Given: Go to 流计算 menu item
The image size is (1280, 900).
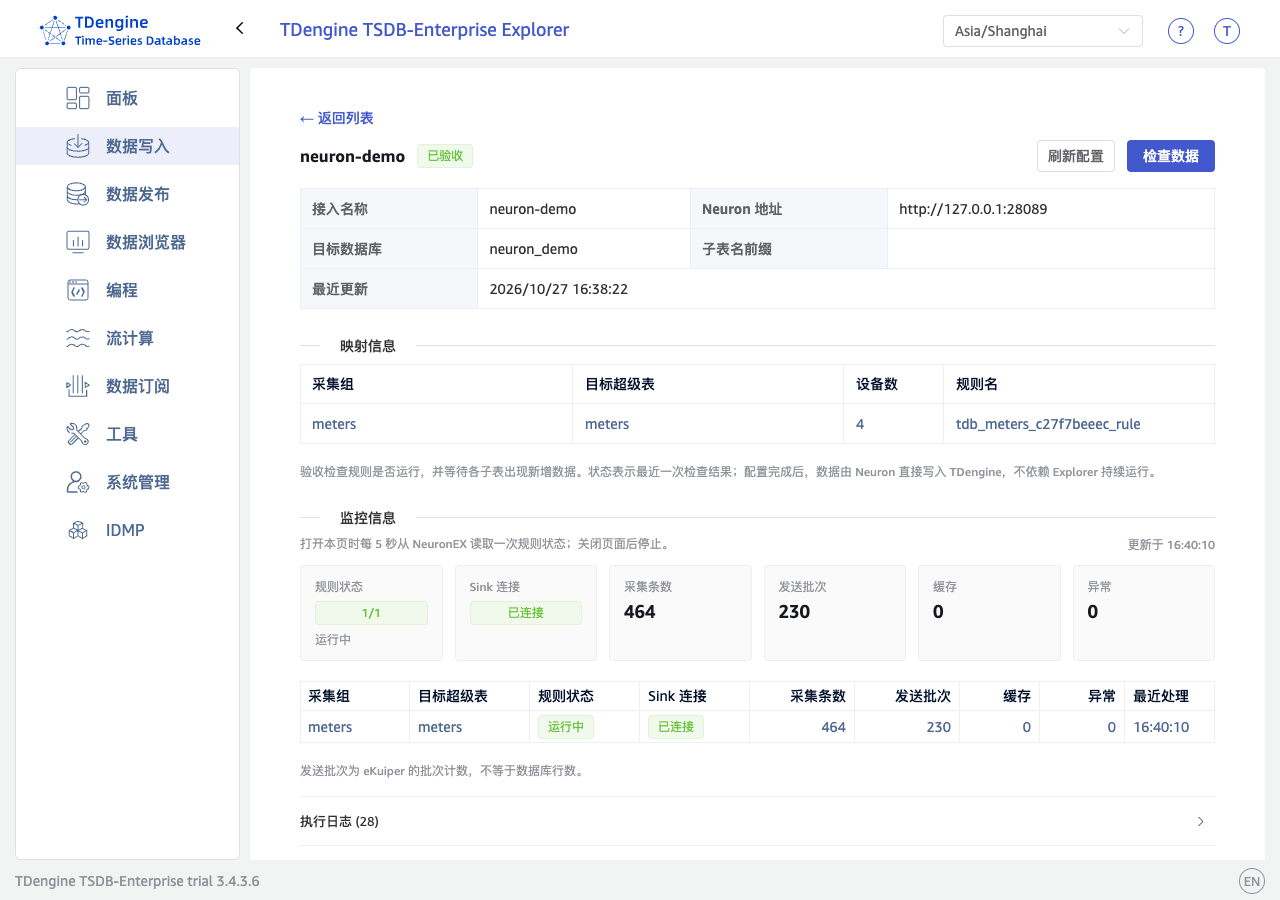Looking at the screenshot, I should (x=130, y=338).
